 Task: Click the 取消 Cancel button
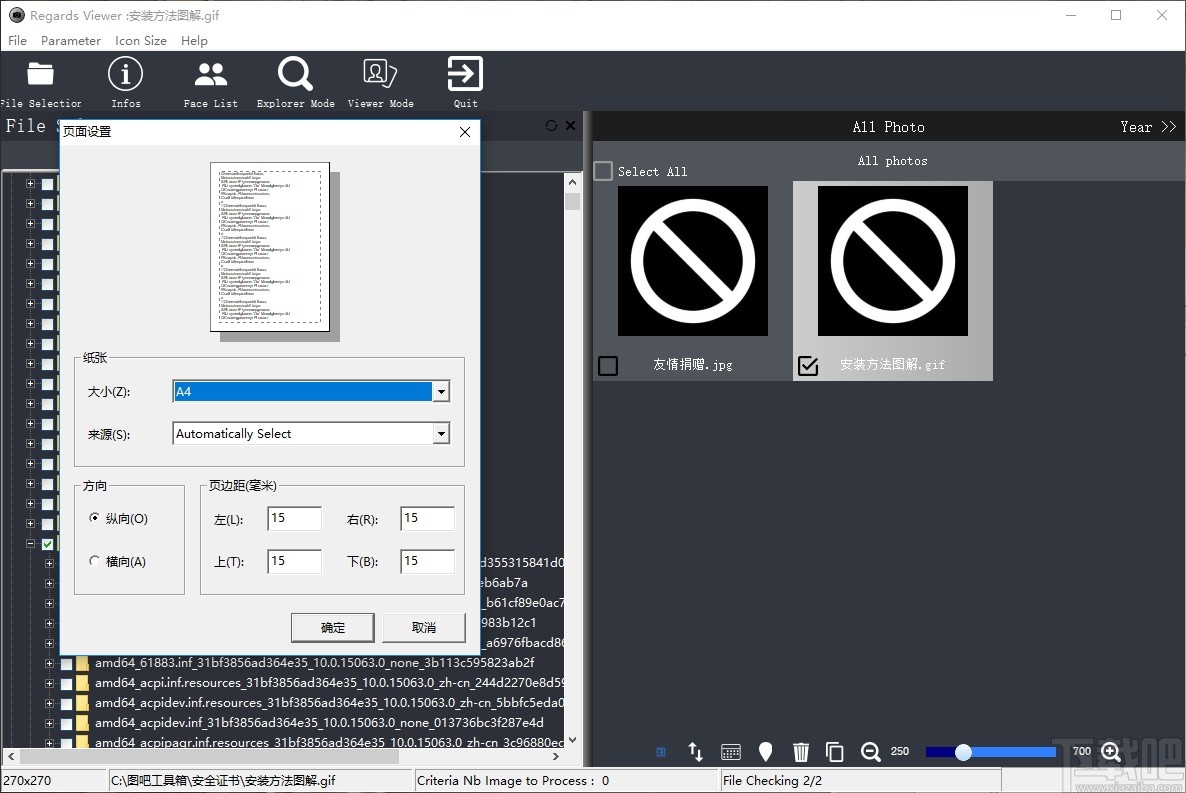point(424,627)
